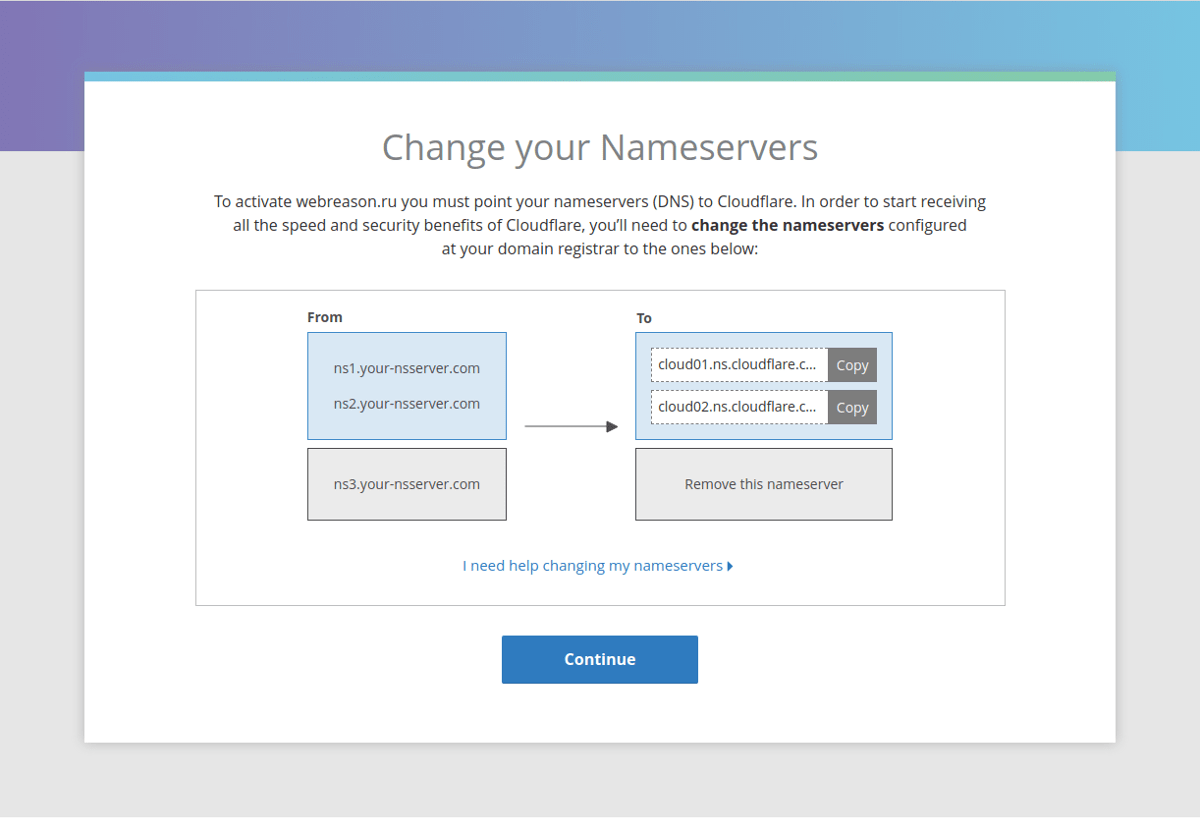The width and height of the screenshot is (1200, 820).
Task: Click 'Remove this nameserver' text
Action: pyautogui.click(x=764, y=484)
